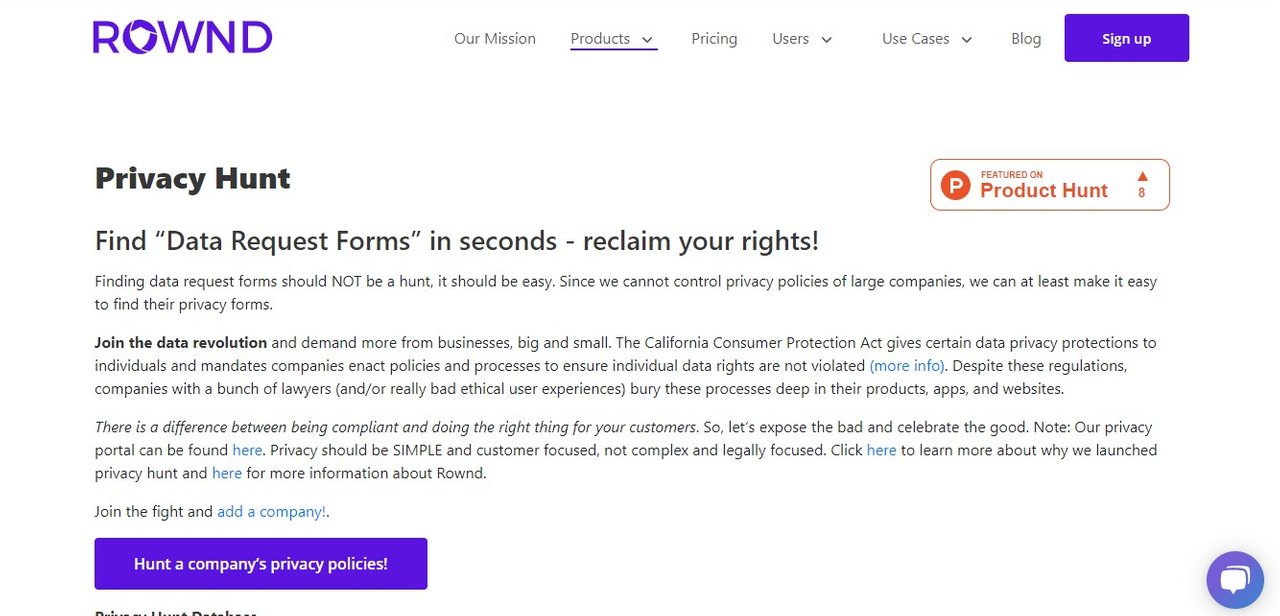Click the Sign up button
This screenshot has width=1280, height=616.
[x=1126, y=38]
